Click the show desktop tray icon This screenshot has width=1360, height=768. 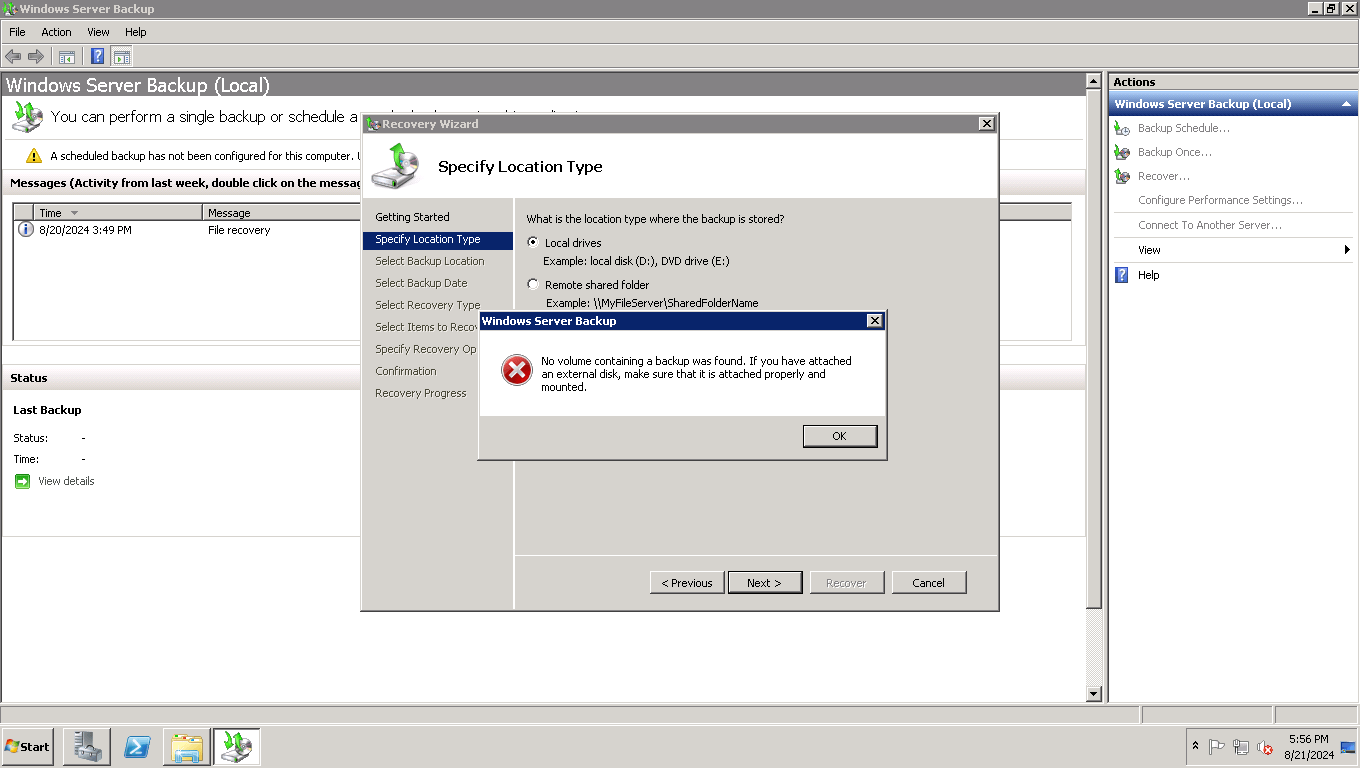(1348, 746)
